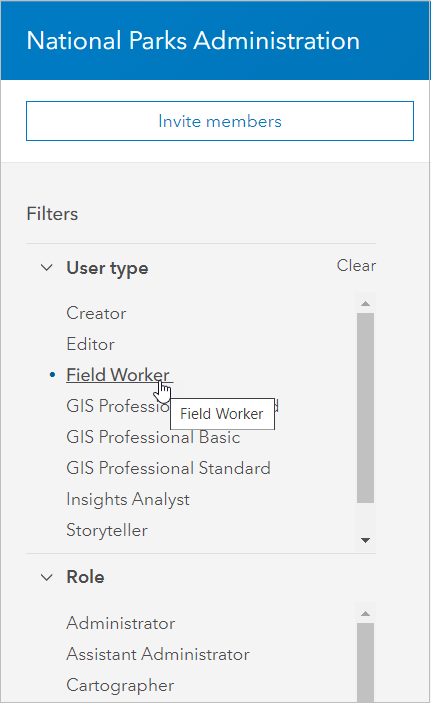Open the Invite members dialog
431x703 pixels.
tap(220, 121)
